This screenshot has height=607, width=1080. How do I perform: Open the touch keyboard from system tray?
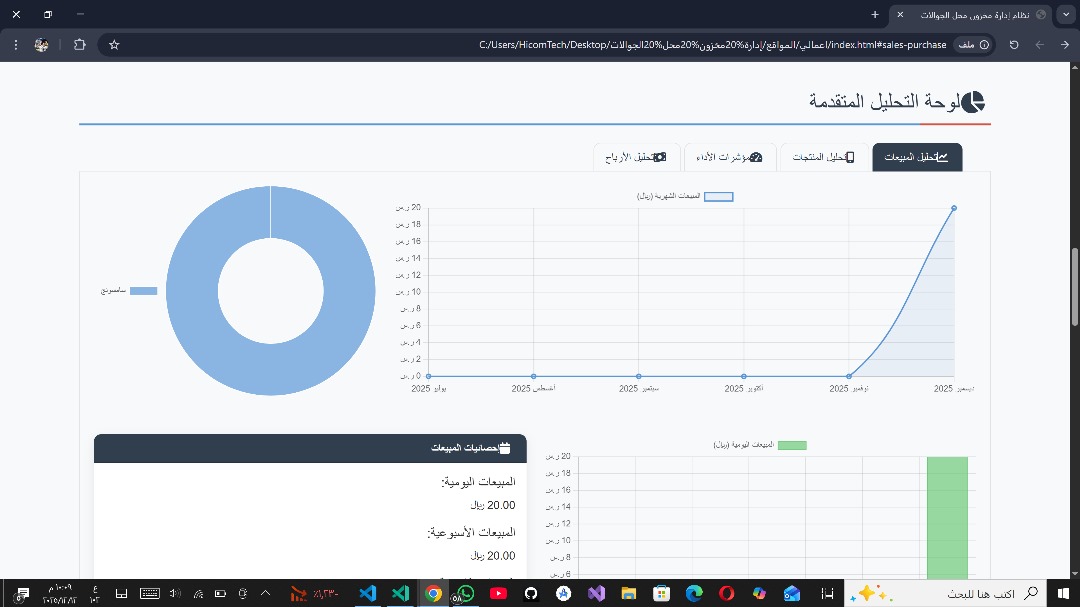point(149,593)
